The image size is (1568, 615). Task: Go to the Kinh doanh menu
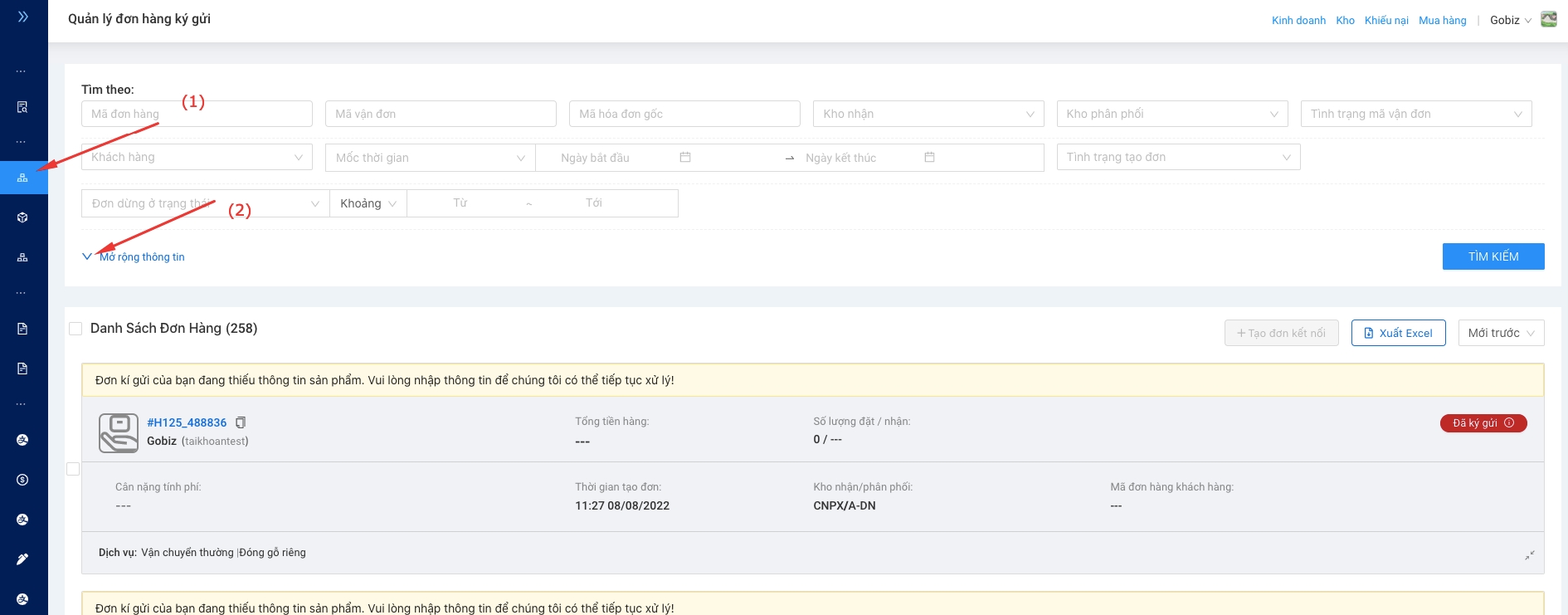[1298, 21]
